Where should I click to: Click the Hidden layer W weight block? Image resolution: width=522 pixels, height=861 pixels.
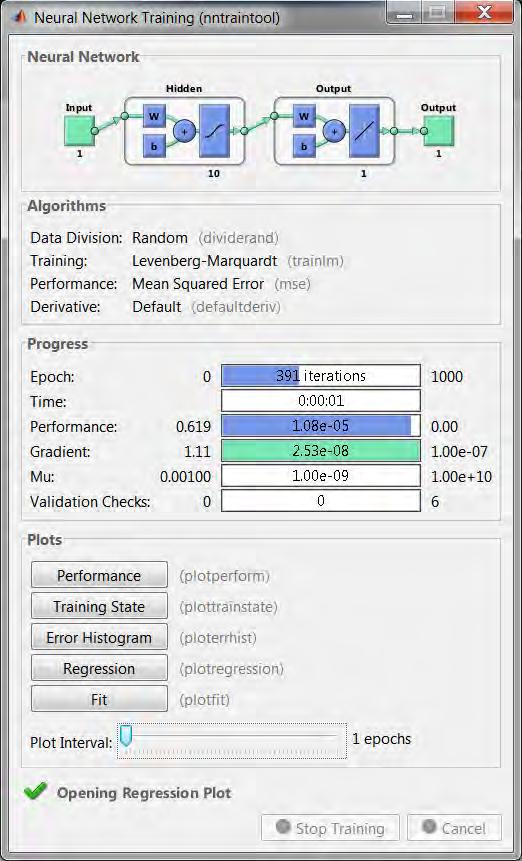[154, 116]
